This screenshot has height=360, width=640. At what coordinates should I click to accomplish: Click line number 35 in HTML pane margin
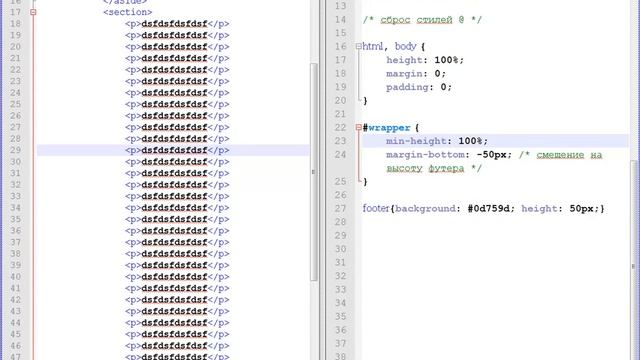16,219
